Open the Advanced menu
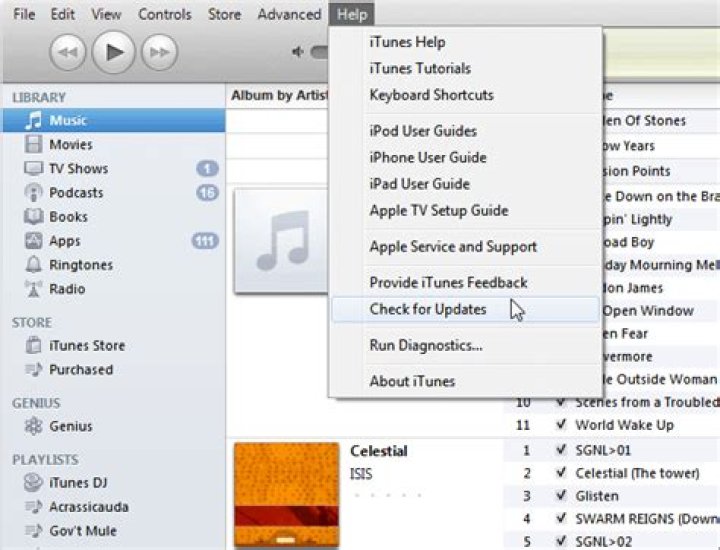Screen dimensions: 720x550 click(289, 14)
